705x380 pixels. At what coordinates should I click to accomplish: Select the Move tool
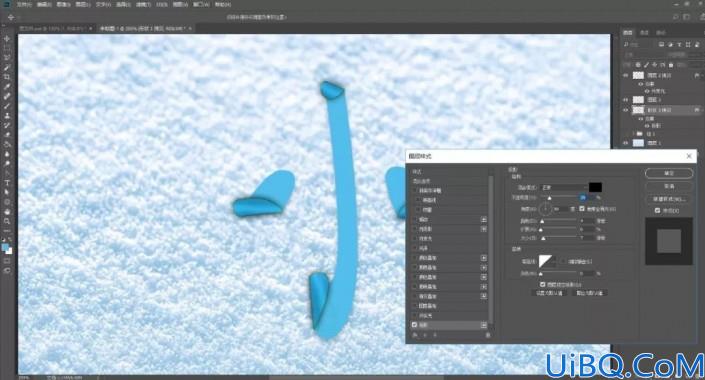7,39
